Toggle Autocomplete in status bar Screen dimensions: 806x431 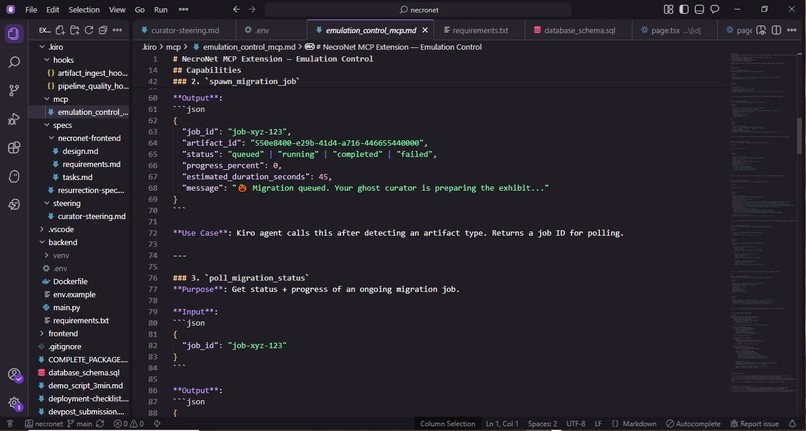(x=693, y=424)
